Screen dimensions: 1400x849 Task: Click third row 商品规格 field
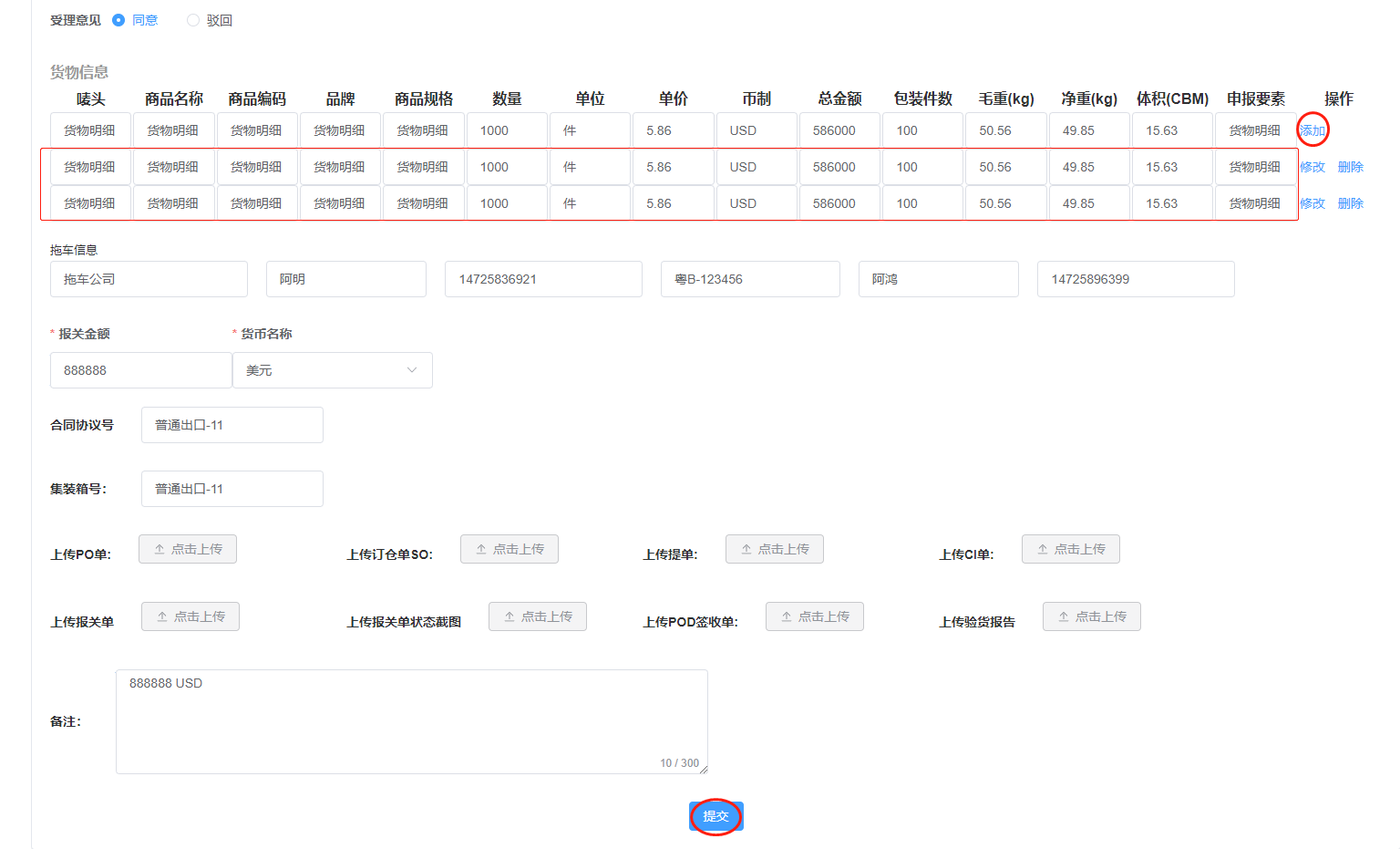424,203
